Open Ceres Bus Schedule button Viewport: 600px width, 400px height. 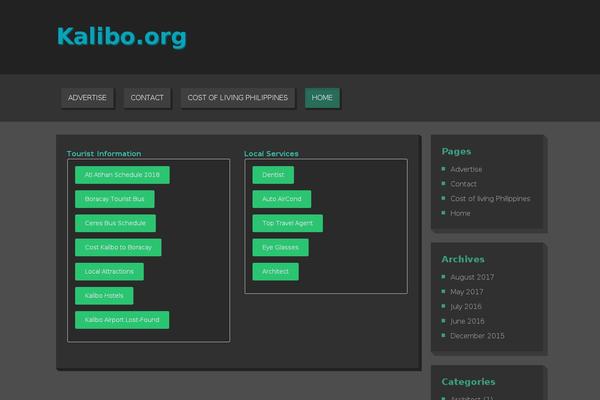(x=115, y=223)
